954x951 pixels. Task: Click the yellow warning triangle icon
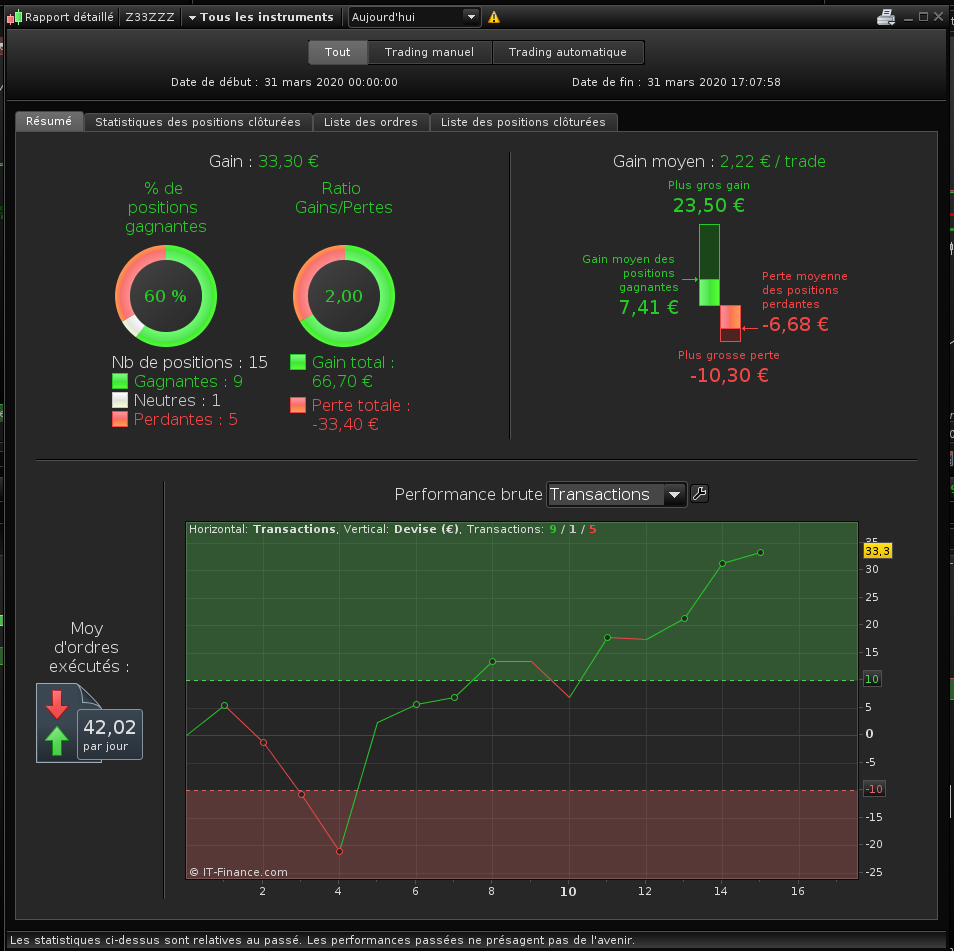[x=494, y=18]
